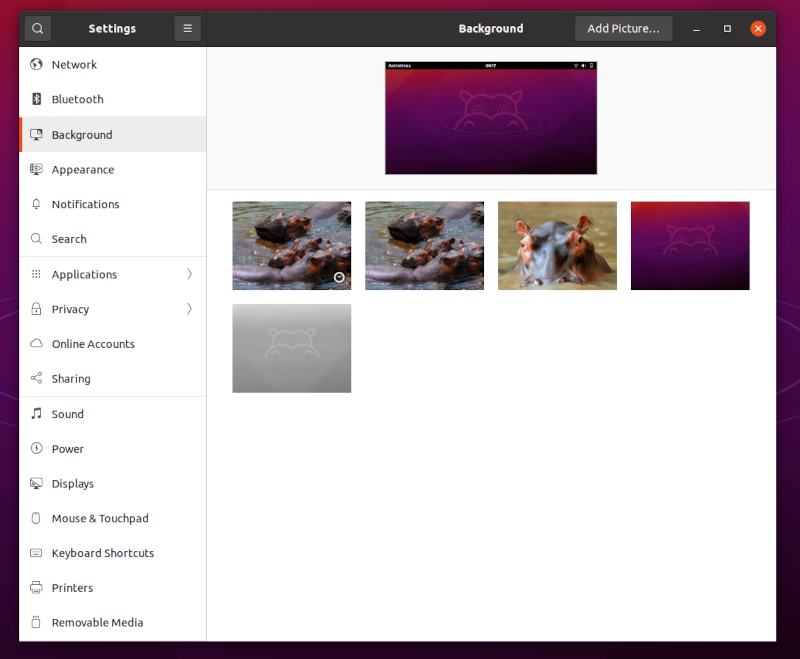Viewport: 800px width, 659px height.
Task: Click the Power icon in sidebar
Action: point(36,449)
